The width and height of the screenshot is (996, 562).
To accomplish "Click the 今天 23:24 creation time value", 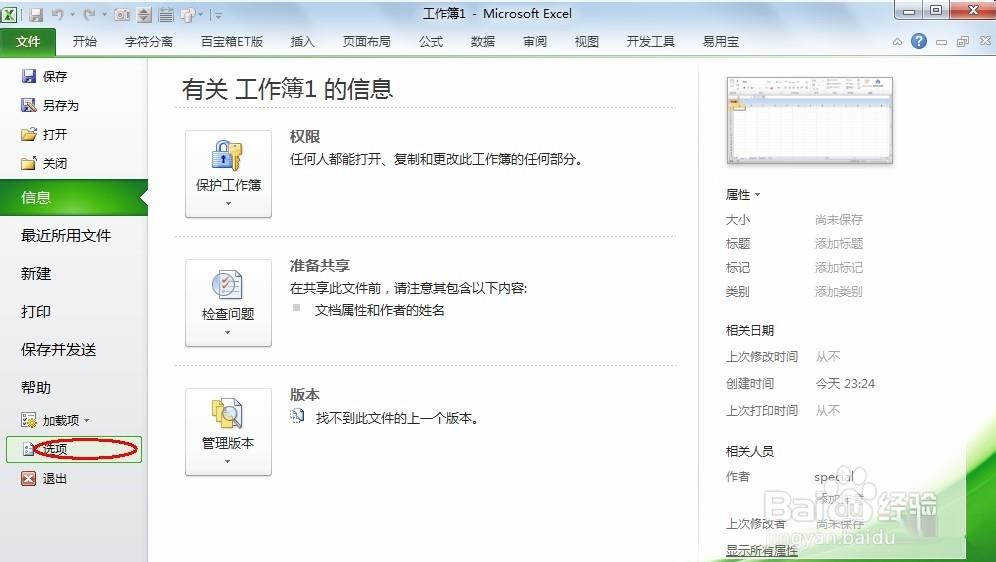I will pyautogui.click(x=845, y=384).
